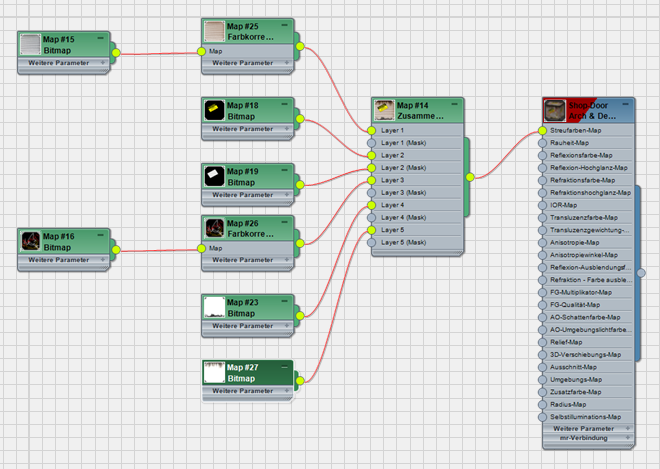Click the Map #14 output socket
Image resolution: width=660 pixels, height=469 pixels.
(x=470, y=177)
